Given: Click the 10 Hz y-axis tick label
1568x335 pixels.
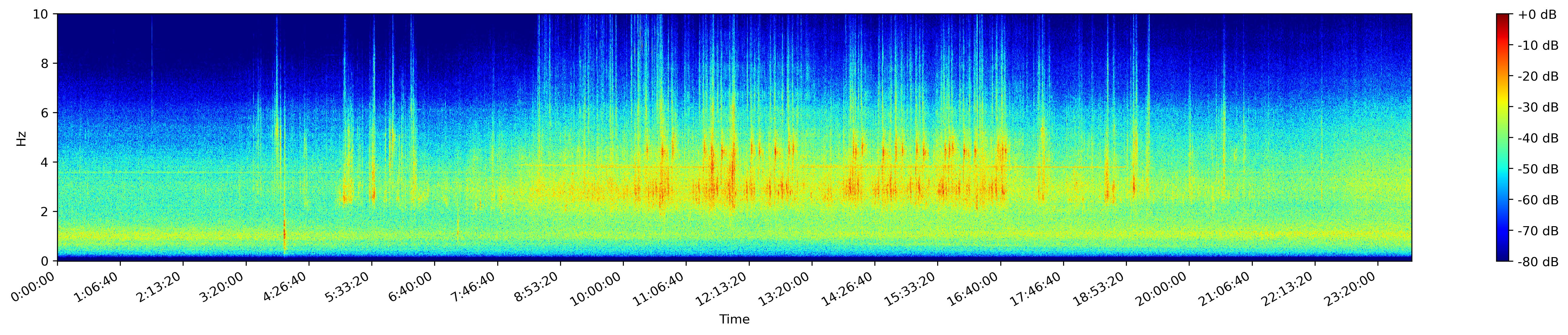Looking at the screenshot, I should tap(41, 14).
